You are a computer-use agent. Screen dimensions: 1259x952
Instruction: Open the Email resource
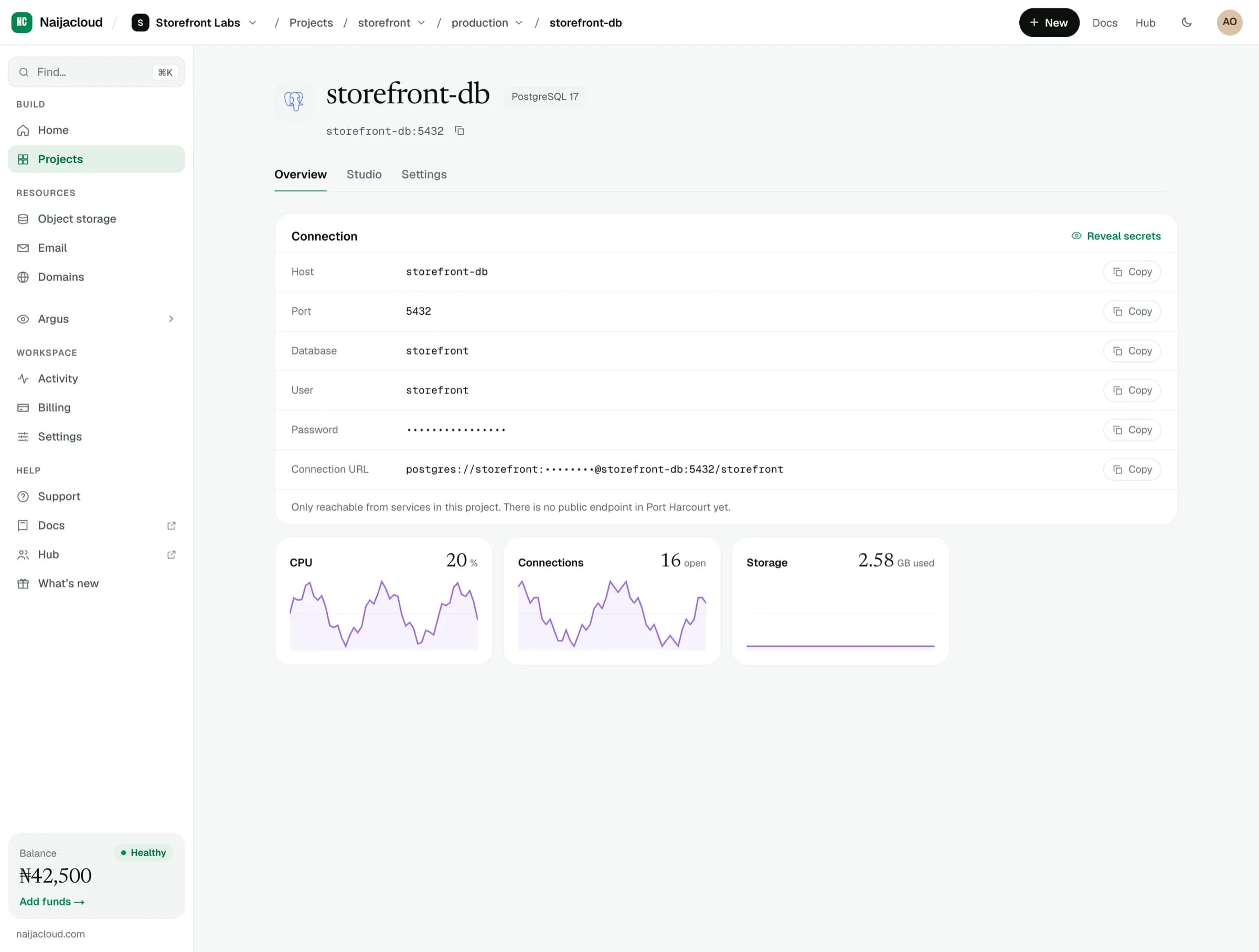(96, 248)
